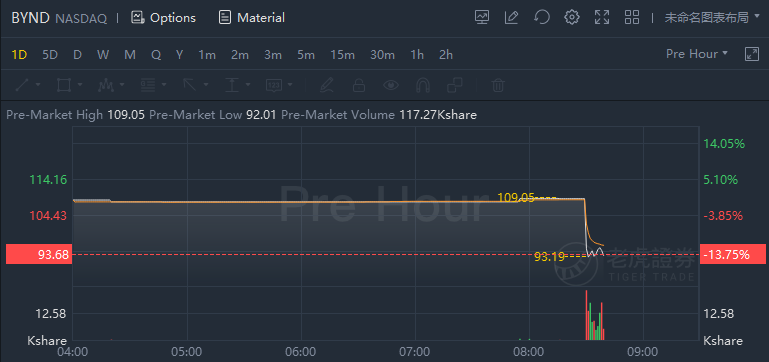Click the chart monitor icon in the header
769x362 pixels.
482,18
